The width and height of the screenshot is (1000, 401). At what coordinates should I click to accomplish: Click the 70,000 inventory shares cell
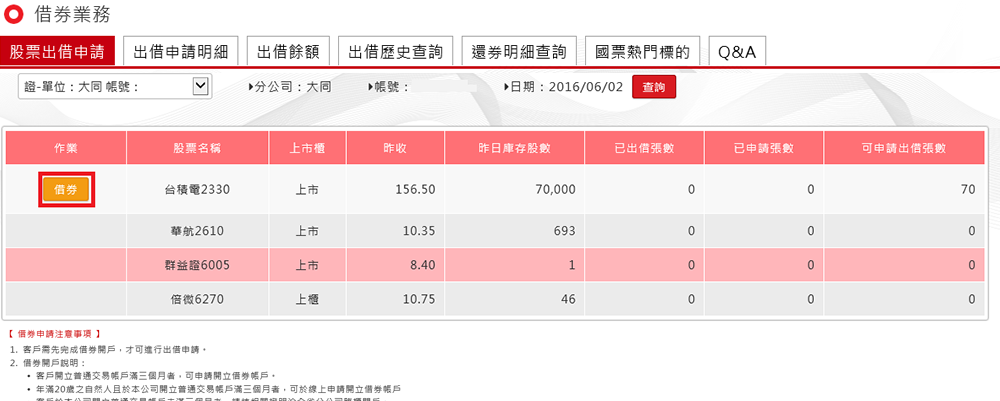(x=515, y=189)
